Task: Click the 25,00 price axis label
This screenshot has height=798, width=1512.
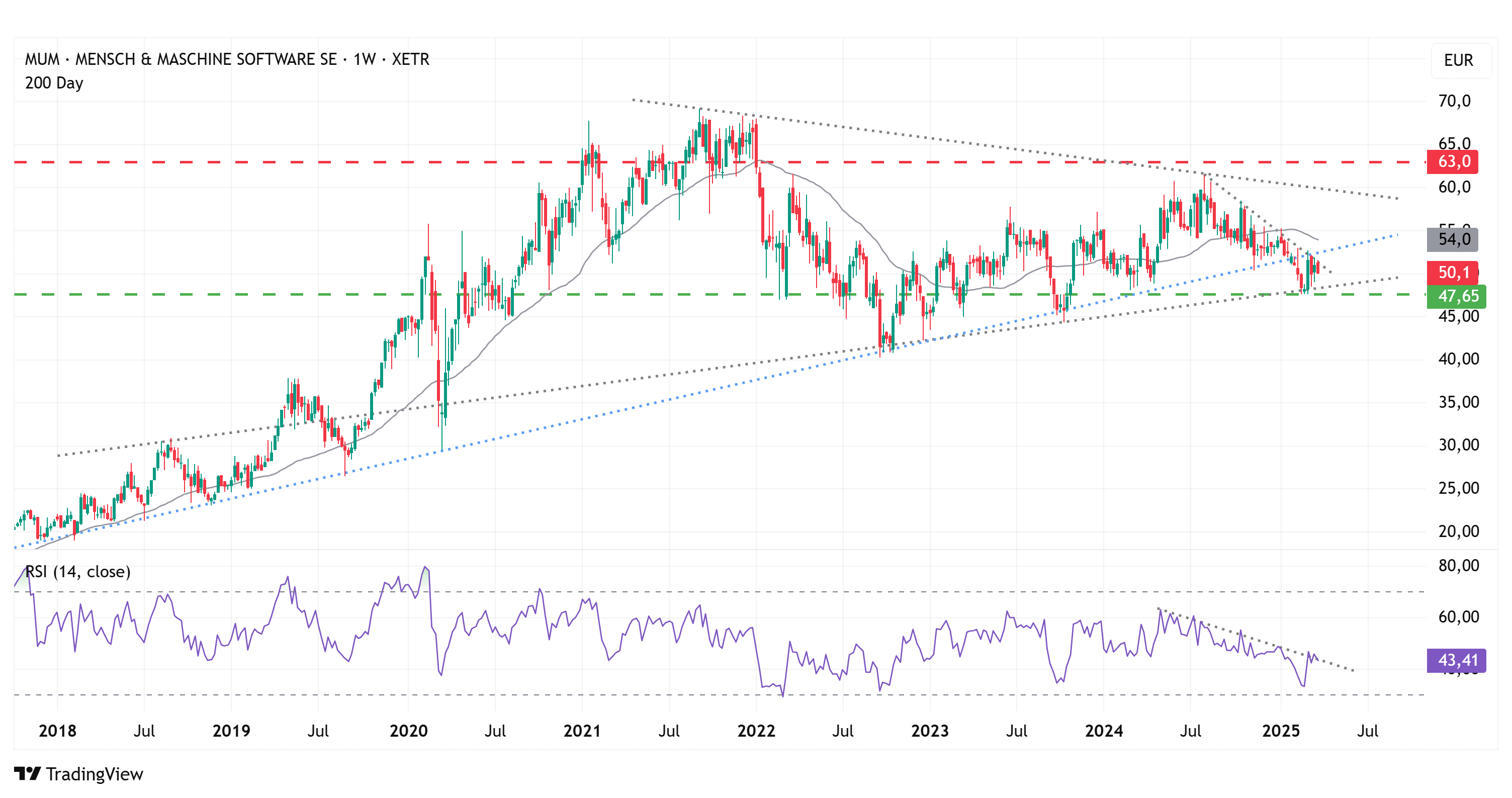Action: coord(1459,488)
